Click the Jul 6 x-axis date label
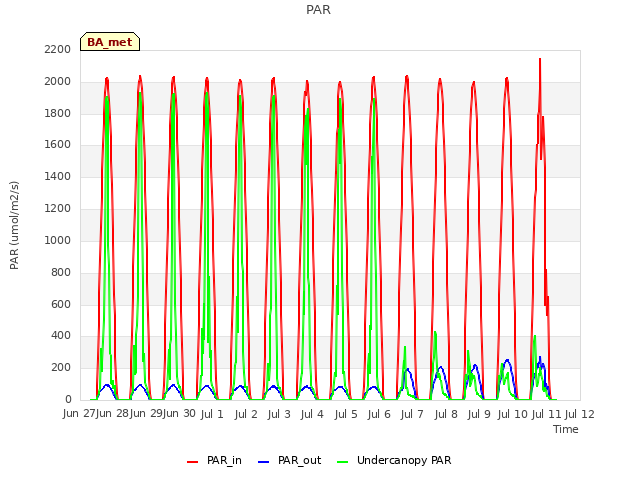 [x=379, y=415]
